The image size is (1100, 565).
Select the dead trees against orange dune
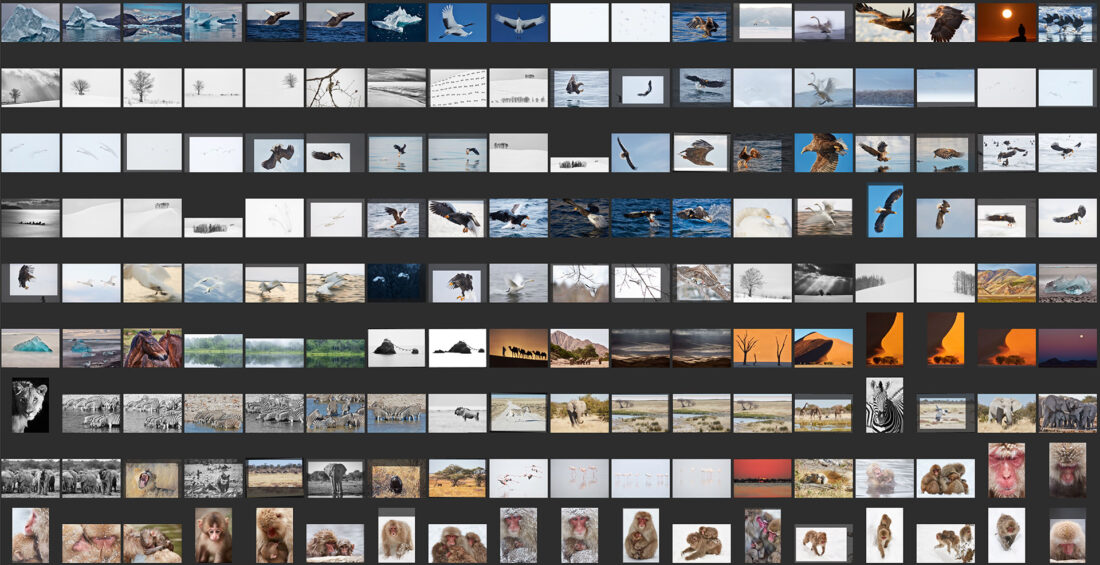pyautogui.click(x=762, y=347)
